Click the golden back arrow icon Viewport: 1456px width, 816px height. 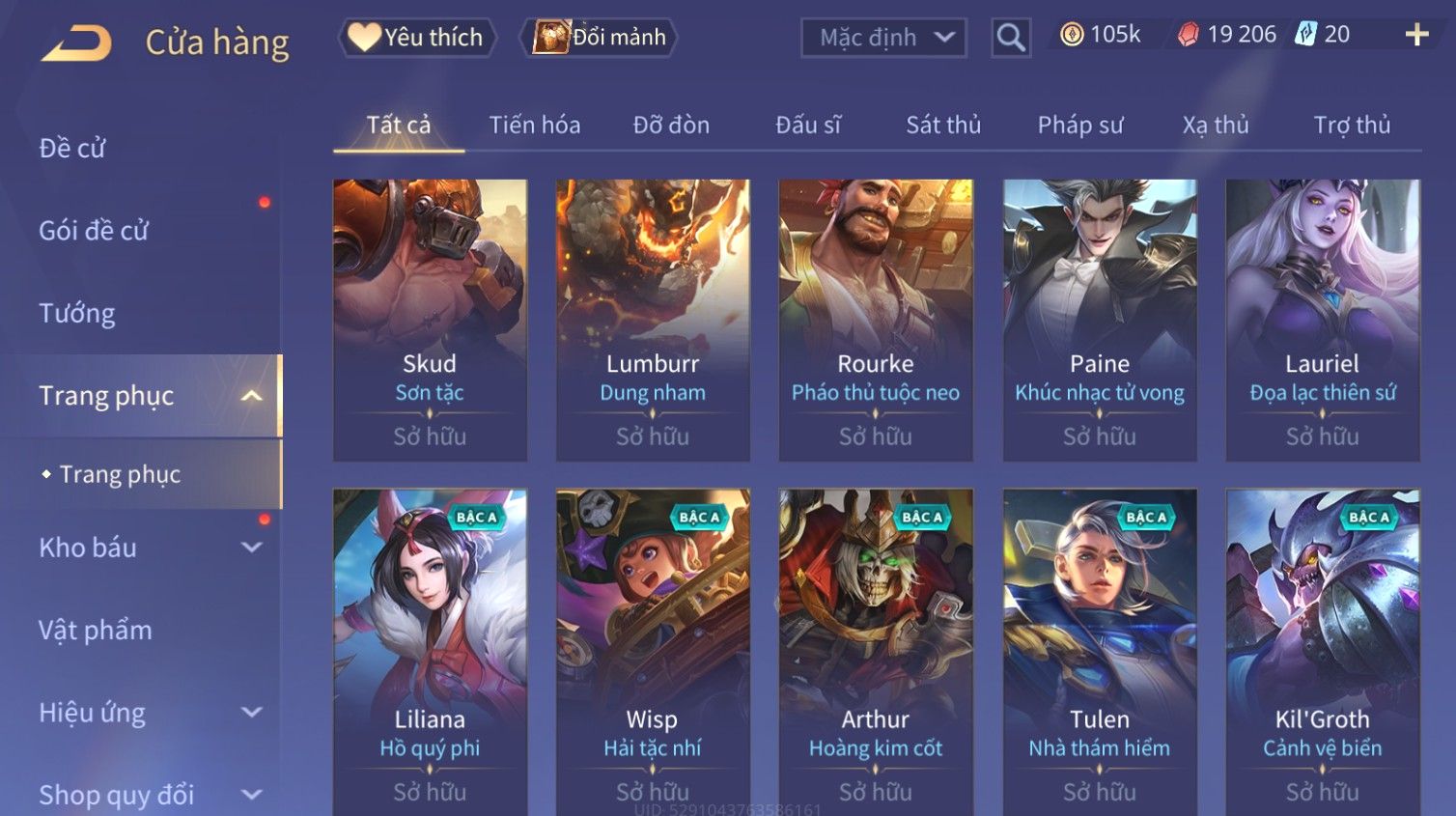pos(76,43)
